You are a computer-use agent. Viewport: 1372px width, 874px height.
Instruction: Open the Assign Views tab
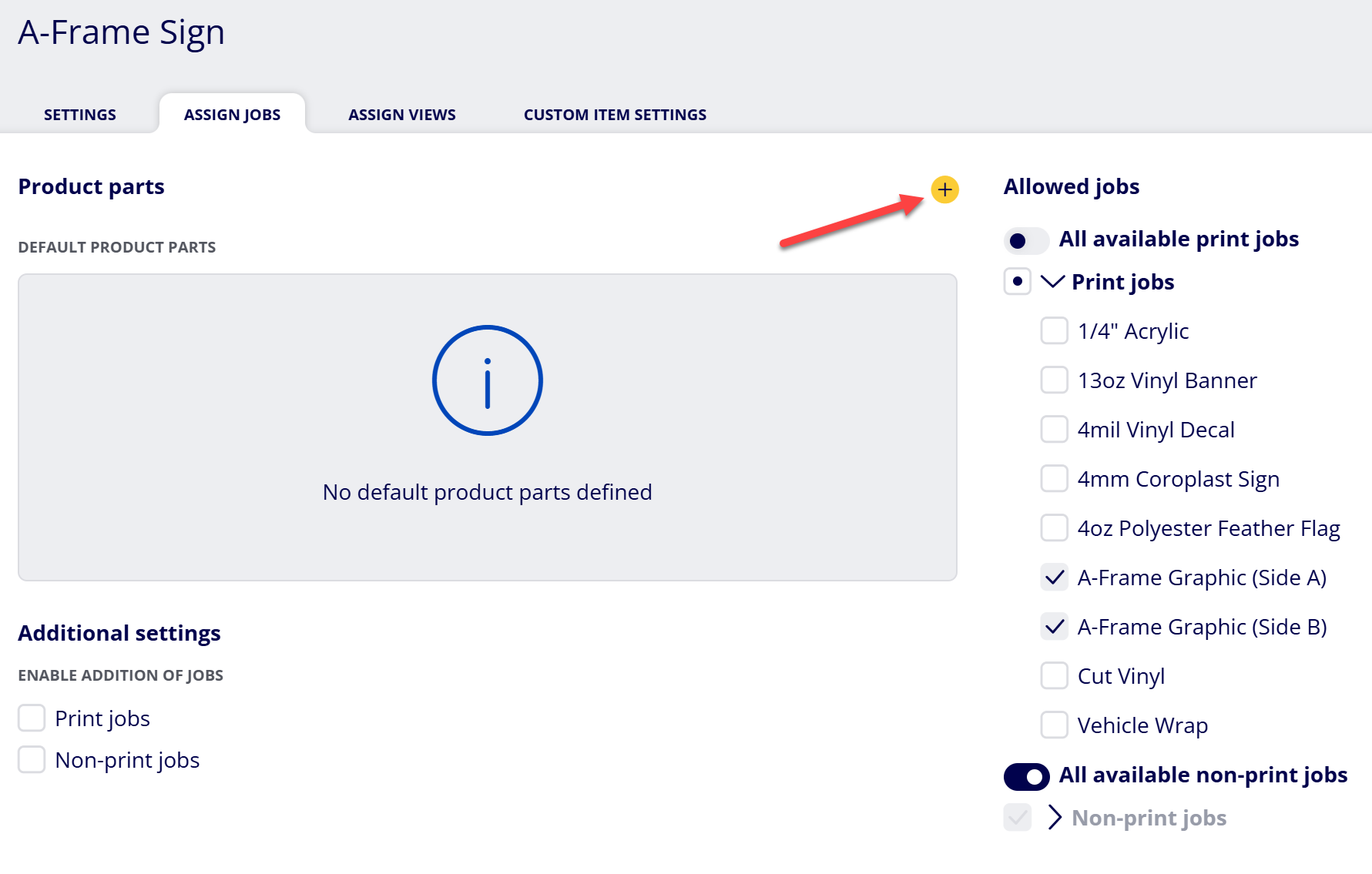pos(402,115)
